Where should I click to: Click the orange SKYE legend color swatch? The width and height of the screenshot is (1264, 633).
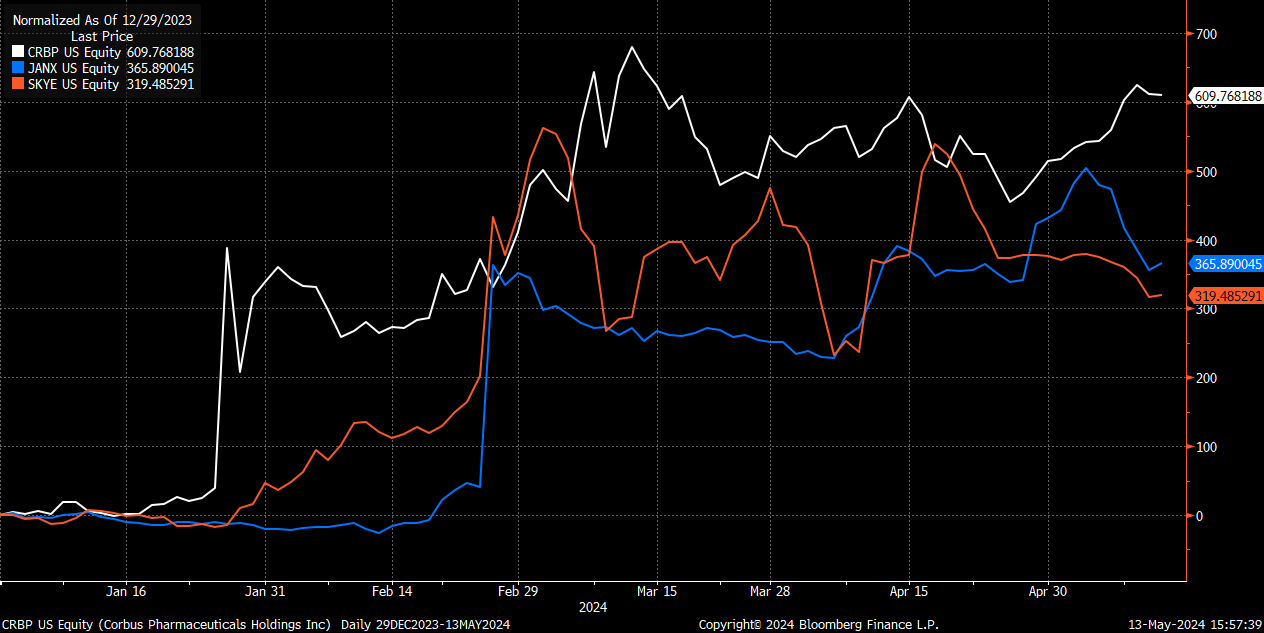17,84
